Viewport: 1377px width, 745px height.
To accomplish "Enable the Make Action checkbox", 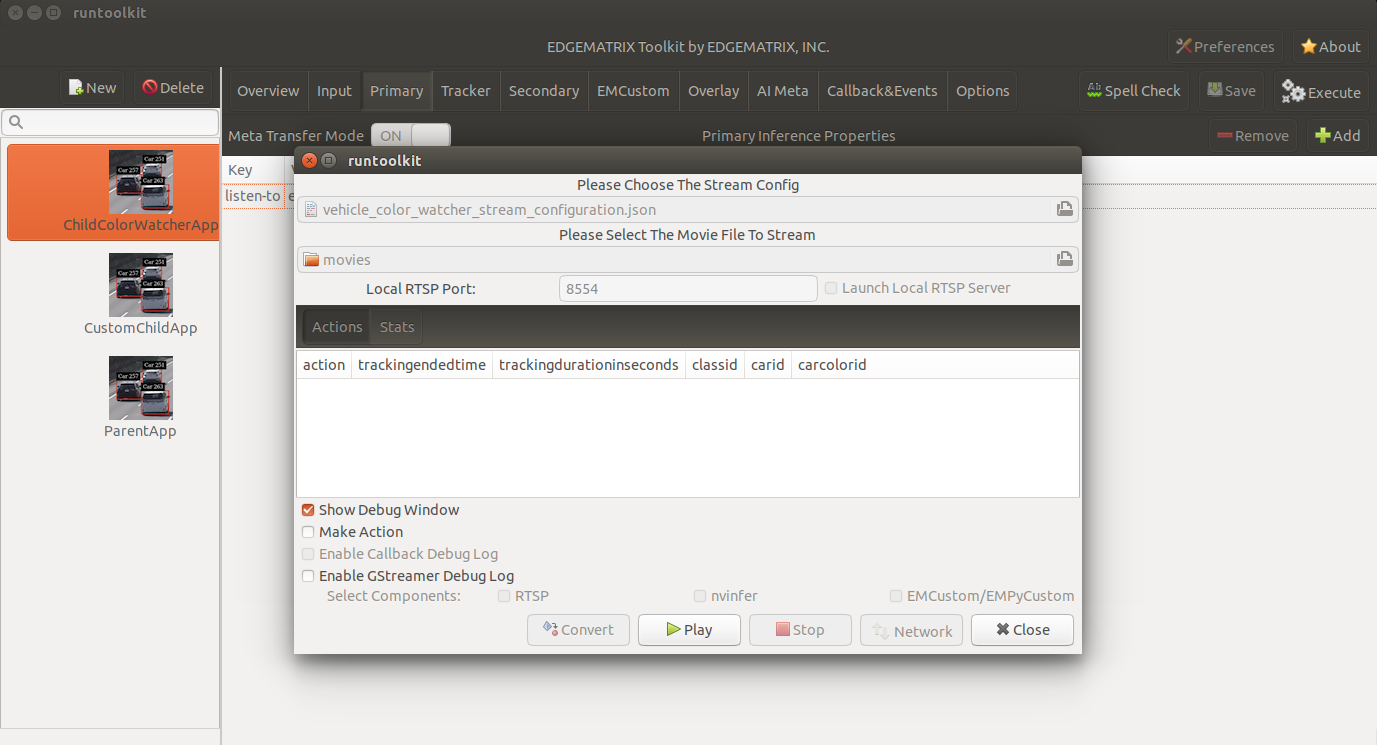I will click(x=308, y=532).
